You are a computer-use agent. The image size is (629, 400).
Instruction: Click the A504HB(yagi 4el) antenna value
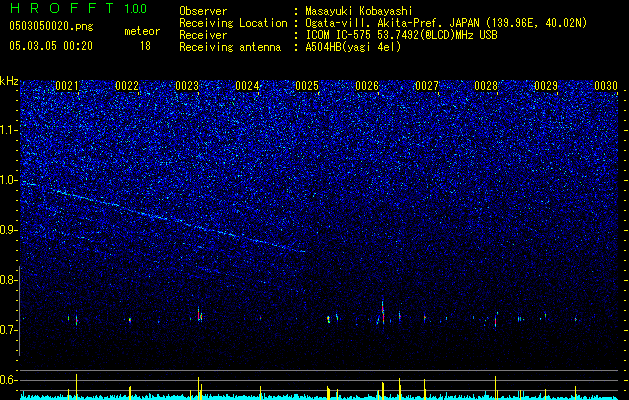(x=353, y=47)
